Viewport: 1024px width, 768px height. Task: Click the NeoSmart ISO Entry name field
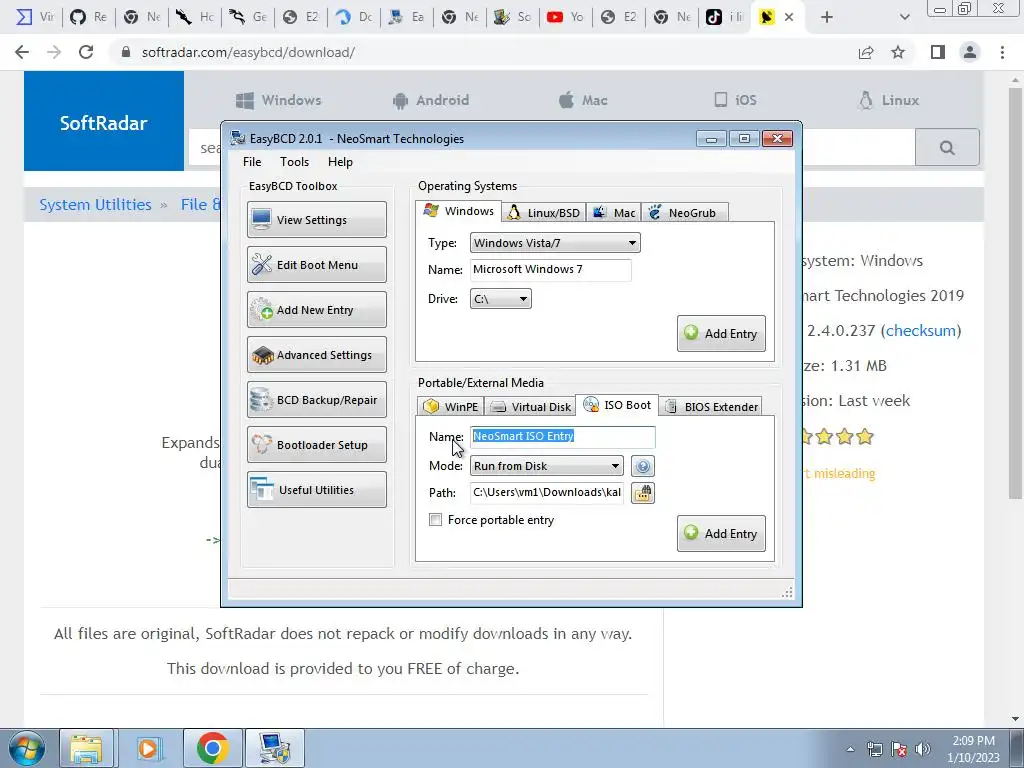[562, 436]
